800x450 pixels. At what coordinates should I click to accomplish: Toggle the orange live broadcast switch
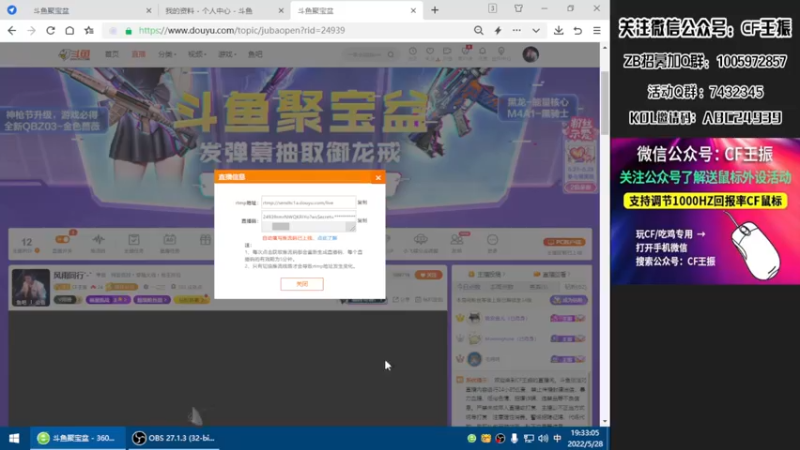62,239
